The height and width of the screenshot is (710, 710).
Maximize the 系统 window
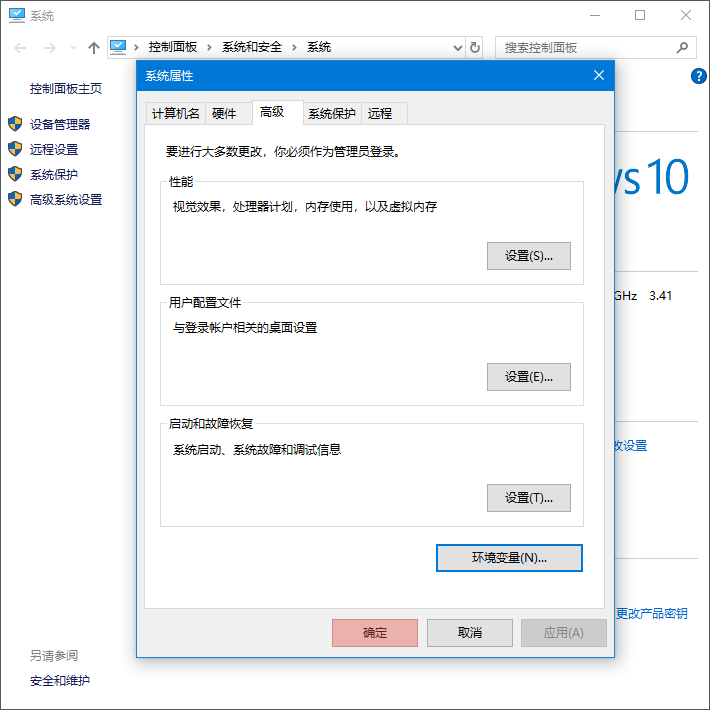[639, 15]
